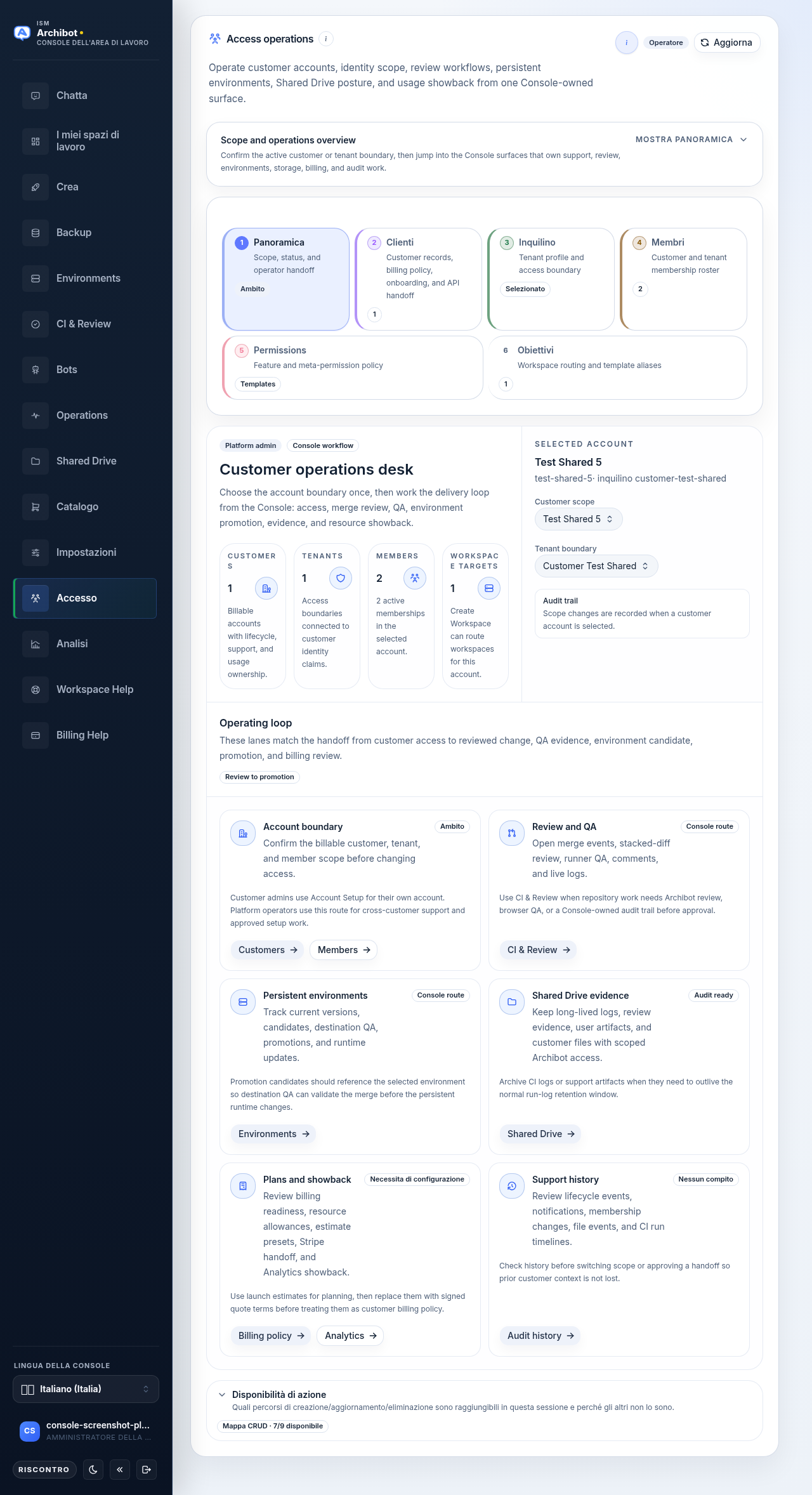Viewport: 812px width, 1495px height.
Task: Open I miei spazi di lavoro grid icon
Action: pos(36,142)
